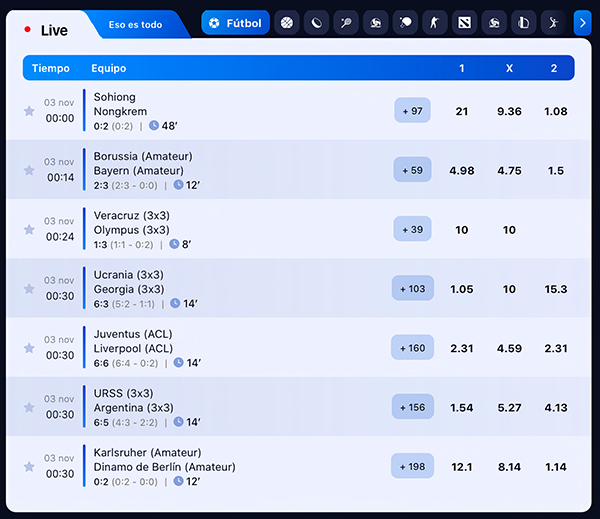Select the tennis racket sport icon
This screenshot has width=600, height=519.
345,23
